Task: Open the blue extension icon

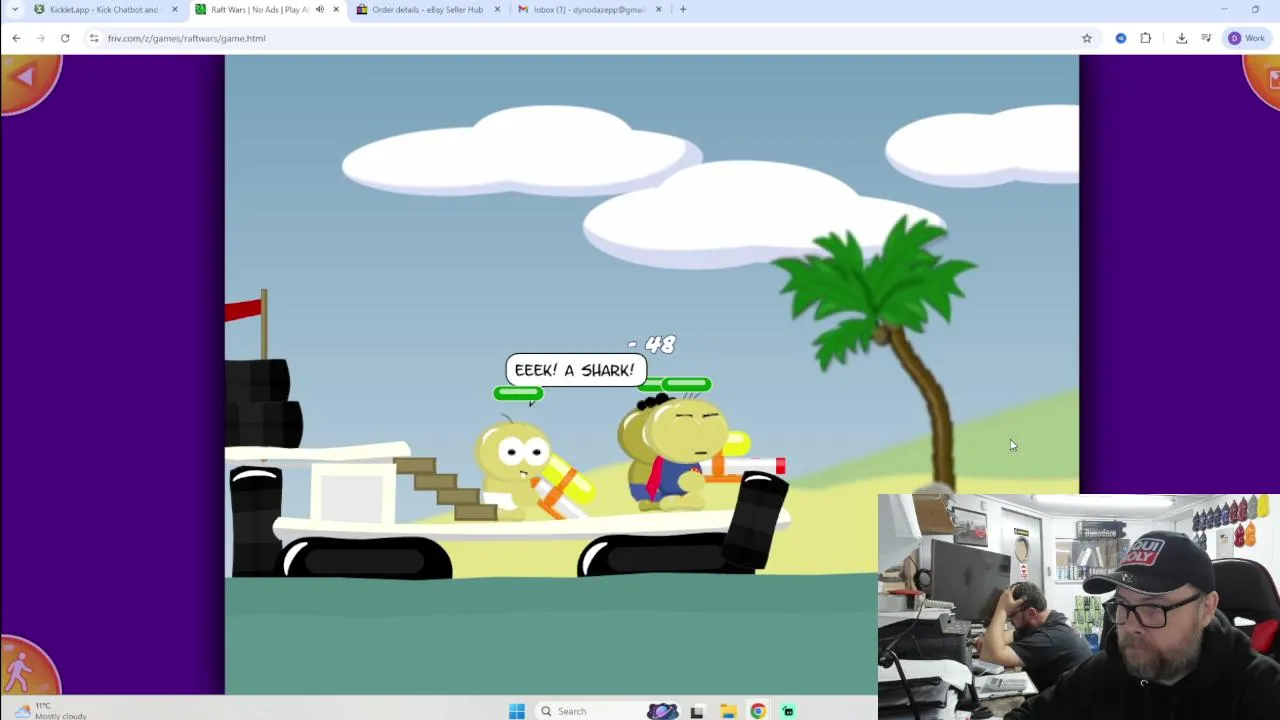Action: point(1121,38)
